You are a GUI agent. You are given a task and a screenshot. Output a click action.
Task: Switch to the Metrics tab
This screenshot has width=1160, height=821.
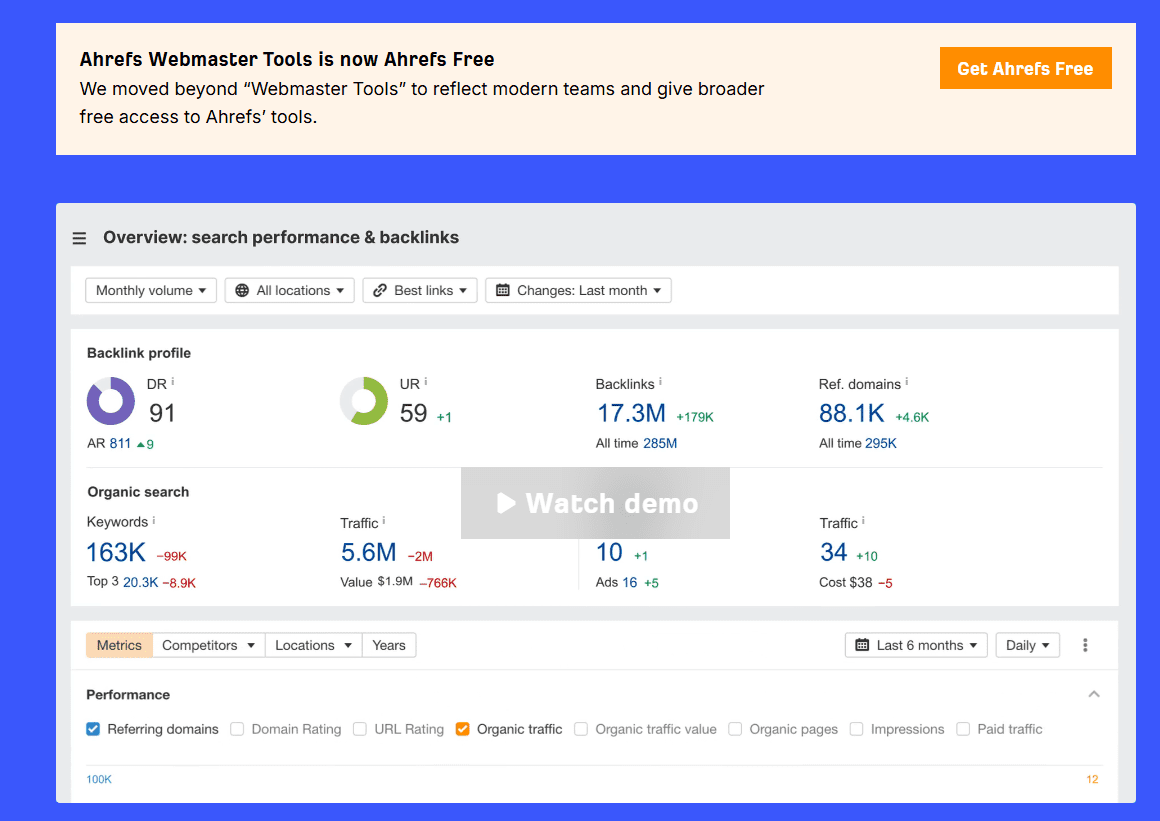click(119, 645)
